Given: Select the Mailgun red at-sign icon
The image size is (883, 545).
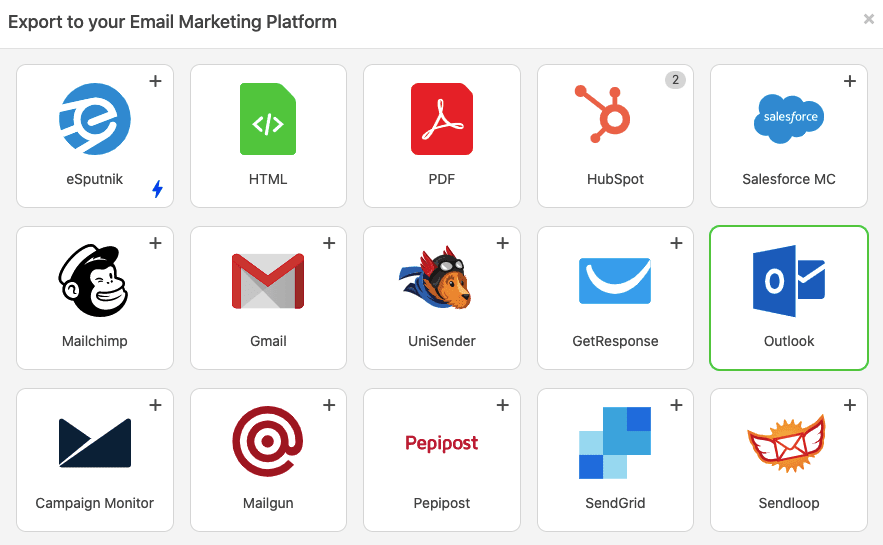Looking at the screenshot, I should click(x=268, y=441).
